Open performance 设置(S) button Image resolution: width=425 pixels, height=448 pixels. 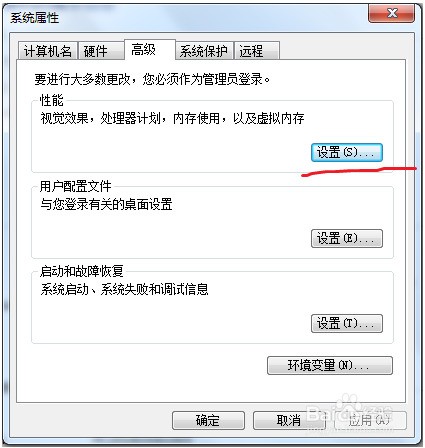pos(347,153)
